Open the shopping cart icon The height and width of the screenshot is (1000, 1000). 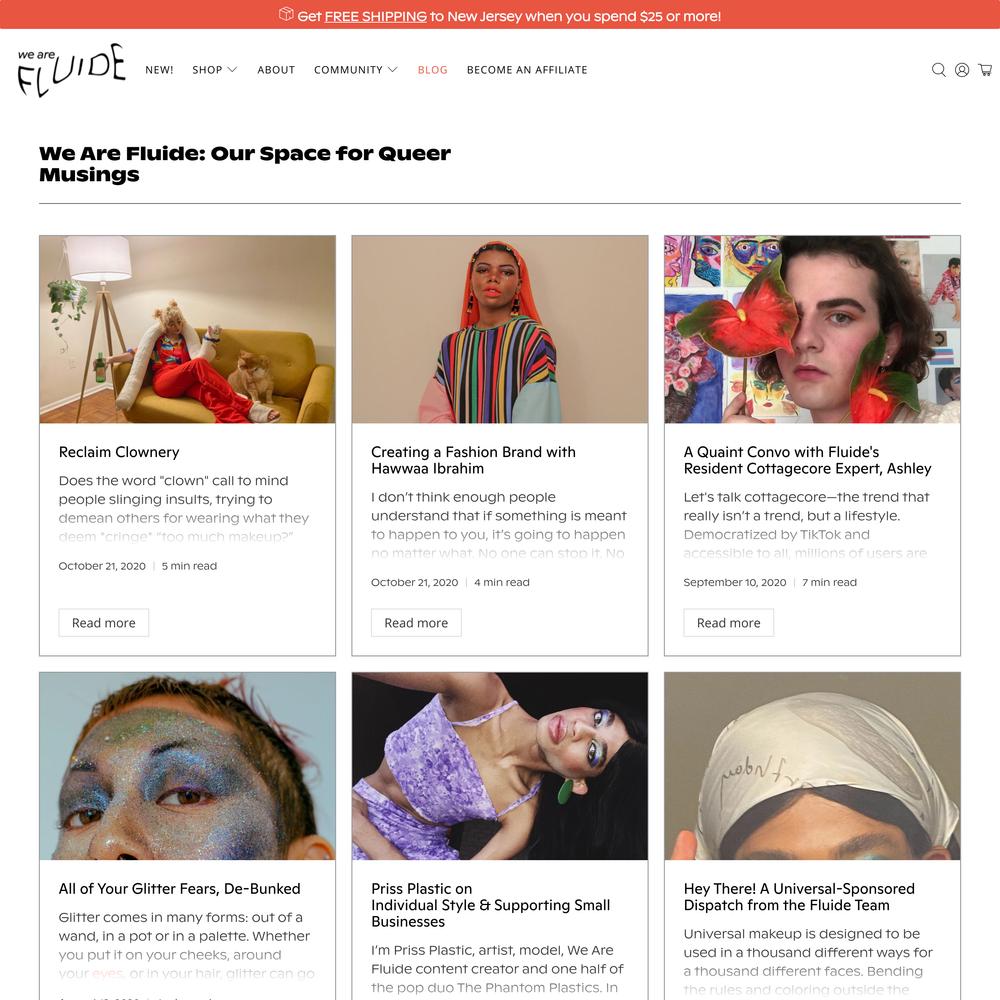tap(985, 70)
